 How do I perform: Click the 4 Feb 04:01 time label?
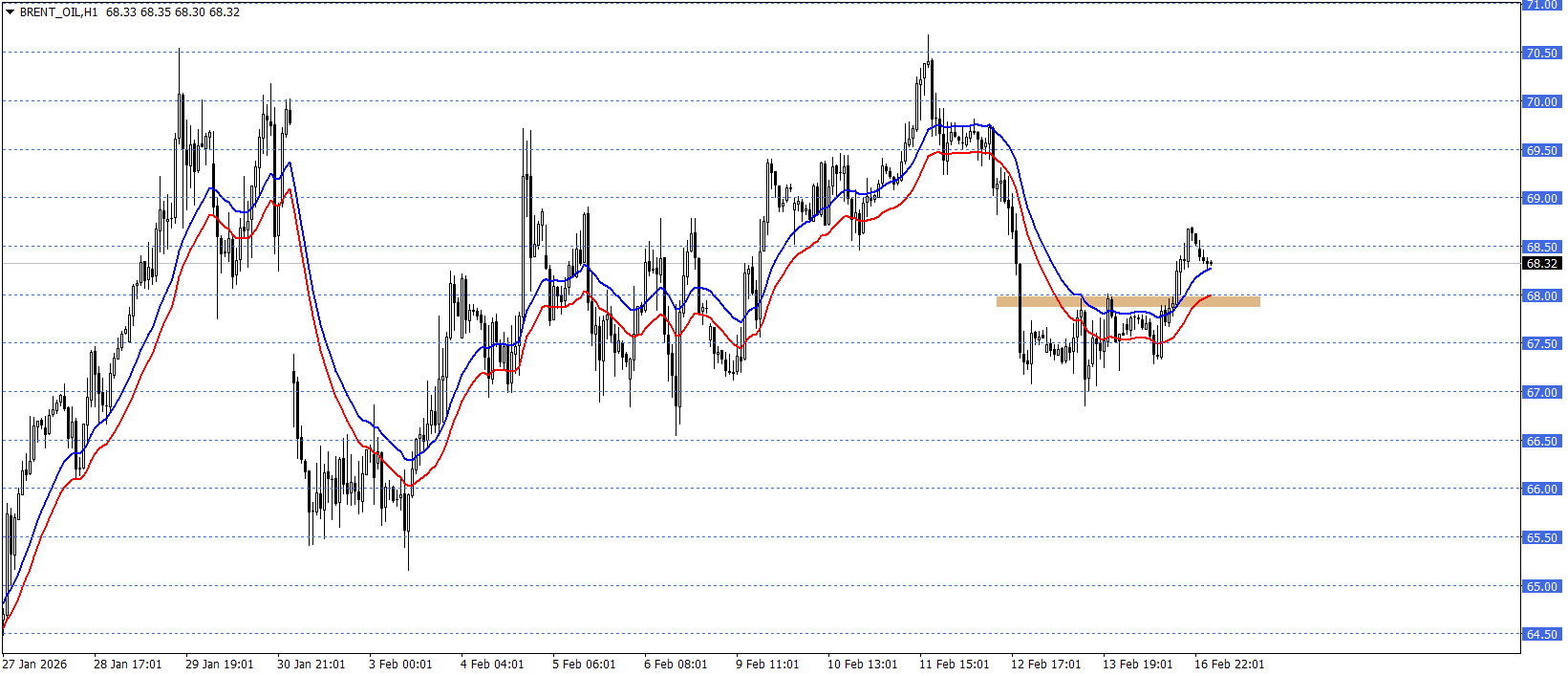point(492,665)
